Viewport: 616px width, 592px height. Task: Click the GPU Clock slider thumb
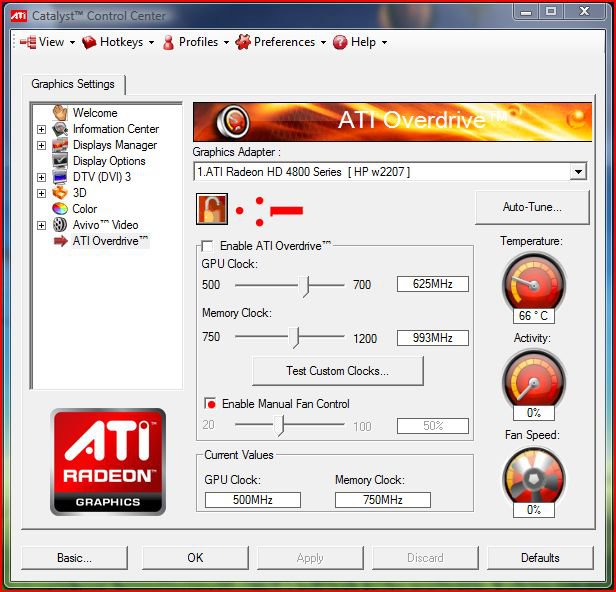point(305,286)
